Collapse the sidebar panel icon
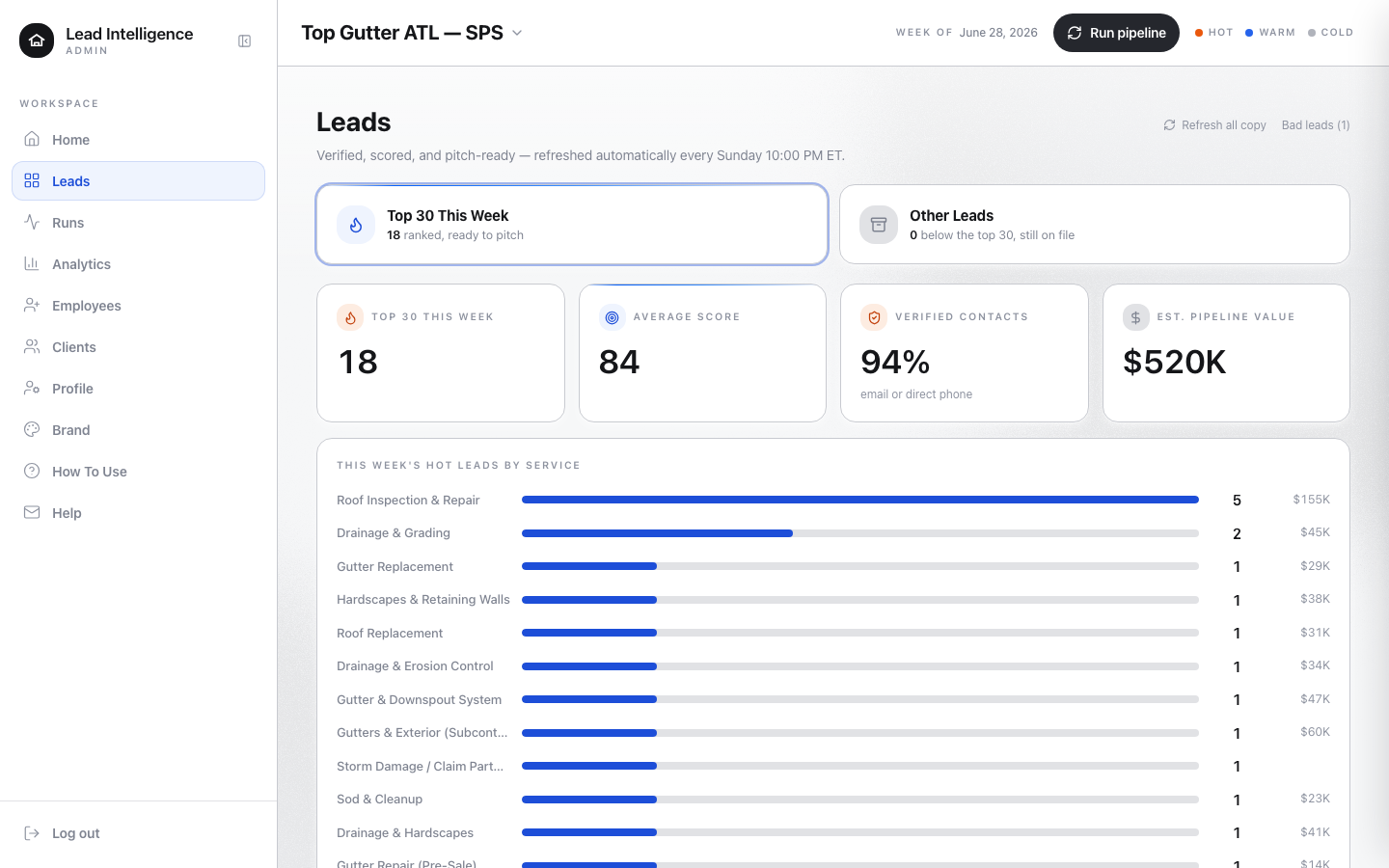 [245, 41]
